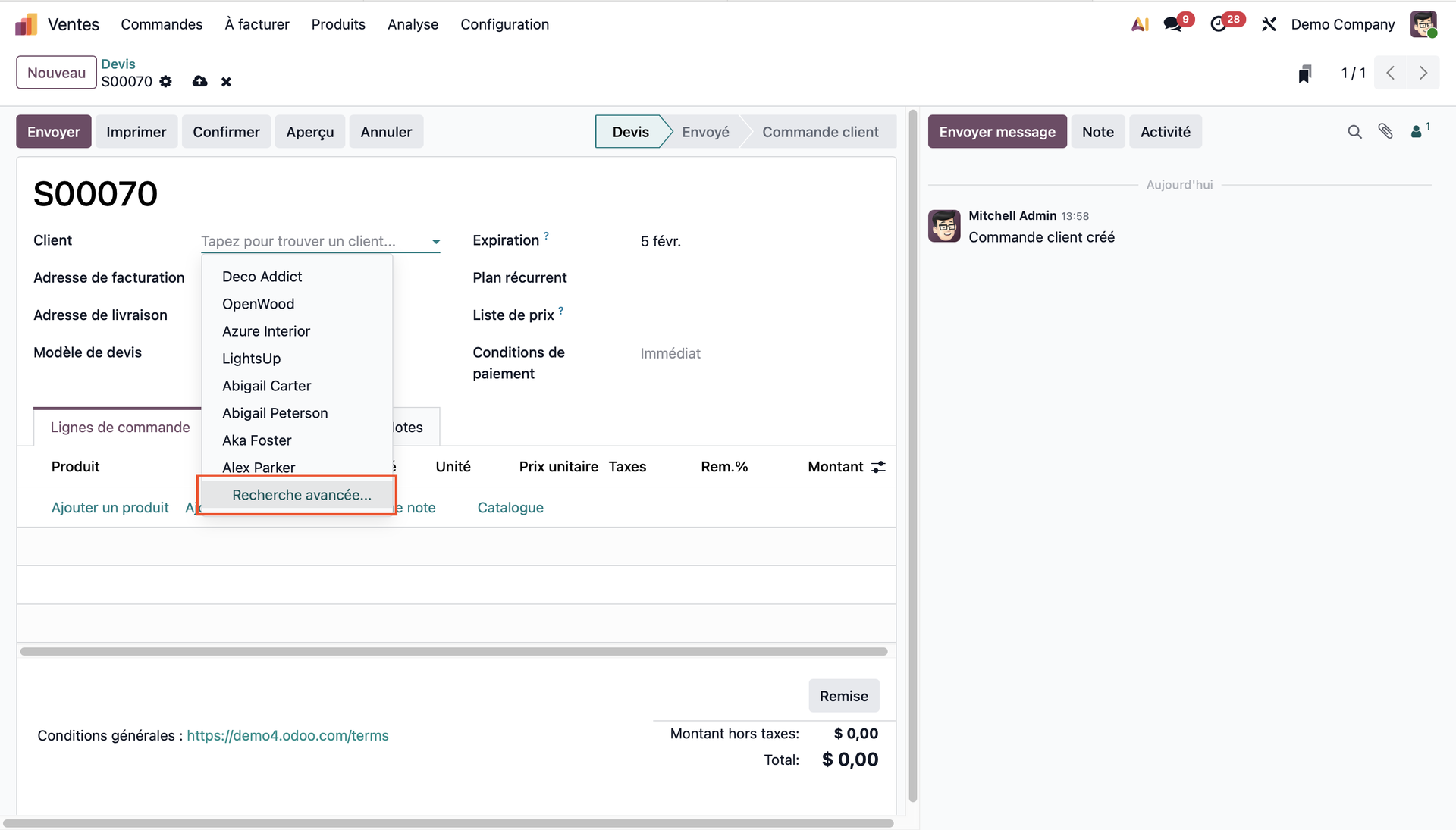Expand the Client dropdown arrow

point(436,242)
